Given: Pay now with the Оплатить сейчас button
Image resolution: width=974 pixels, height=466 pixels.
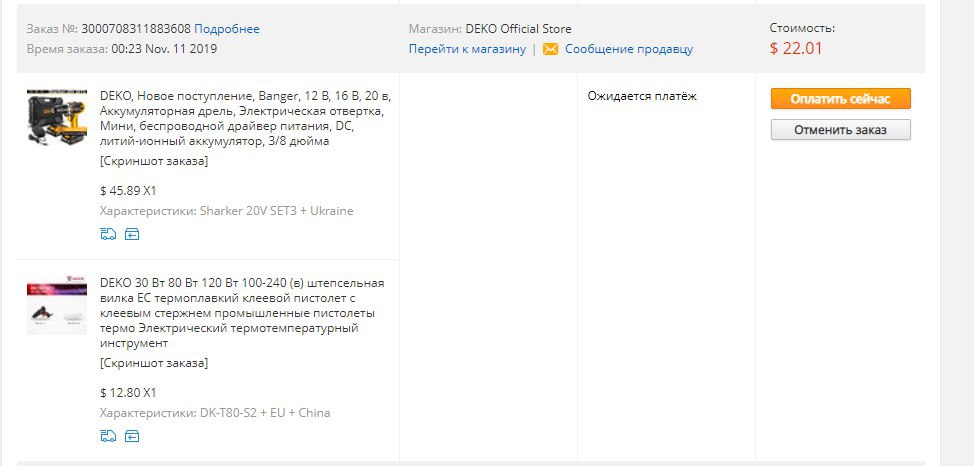Looking at the screenshot, I should coord(840,99).
